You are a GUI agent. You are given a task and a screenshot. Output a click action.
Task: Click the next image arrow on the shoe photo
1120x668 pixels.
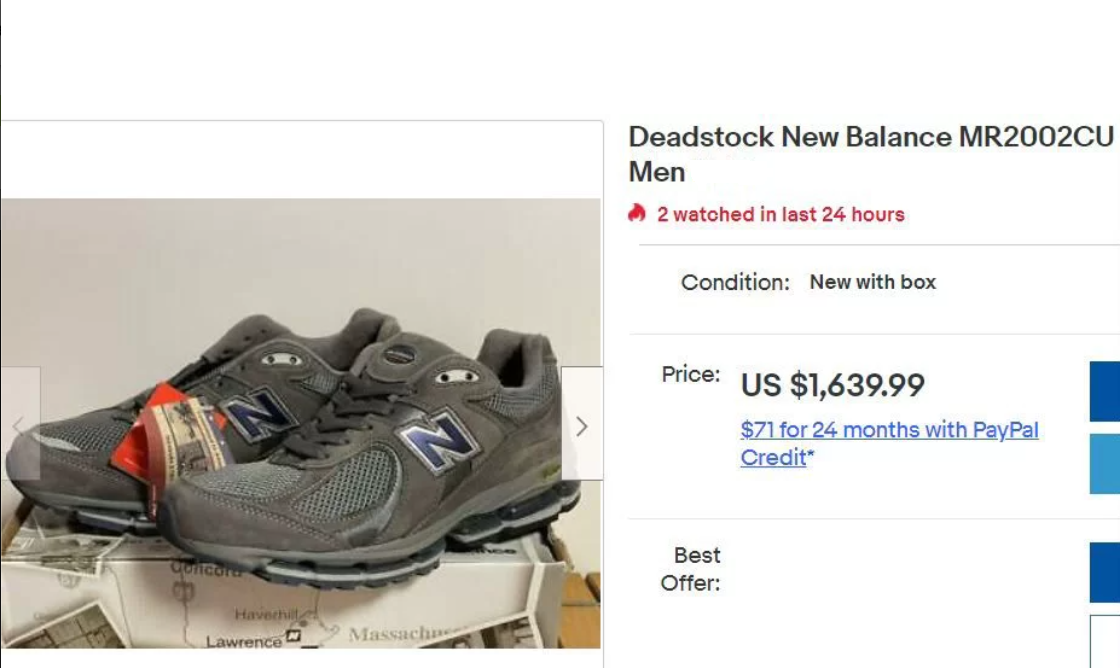[582, 424]
